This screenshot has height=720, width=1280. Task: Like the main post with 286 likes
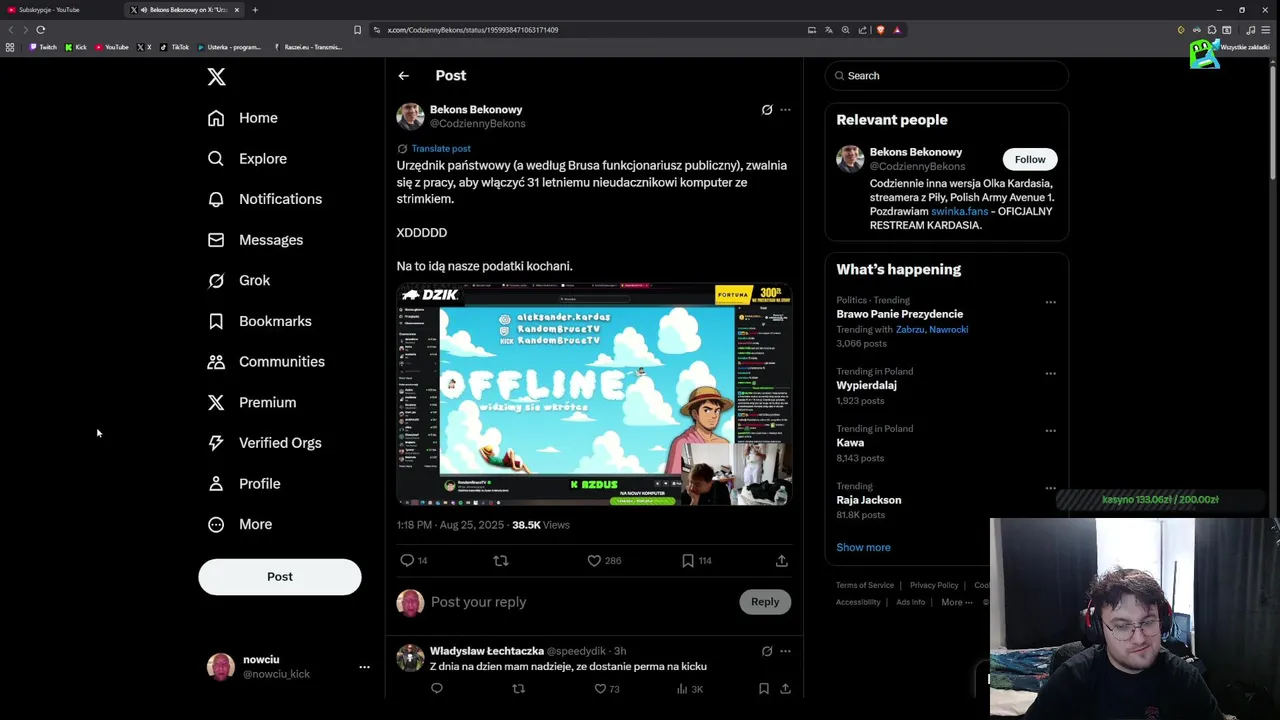coord(594,561)
